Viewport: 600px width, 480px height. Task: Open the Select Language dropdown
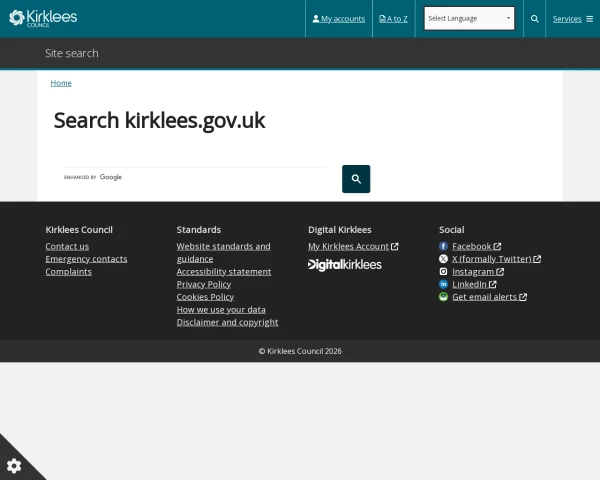coord(469,18)
